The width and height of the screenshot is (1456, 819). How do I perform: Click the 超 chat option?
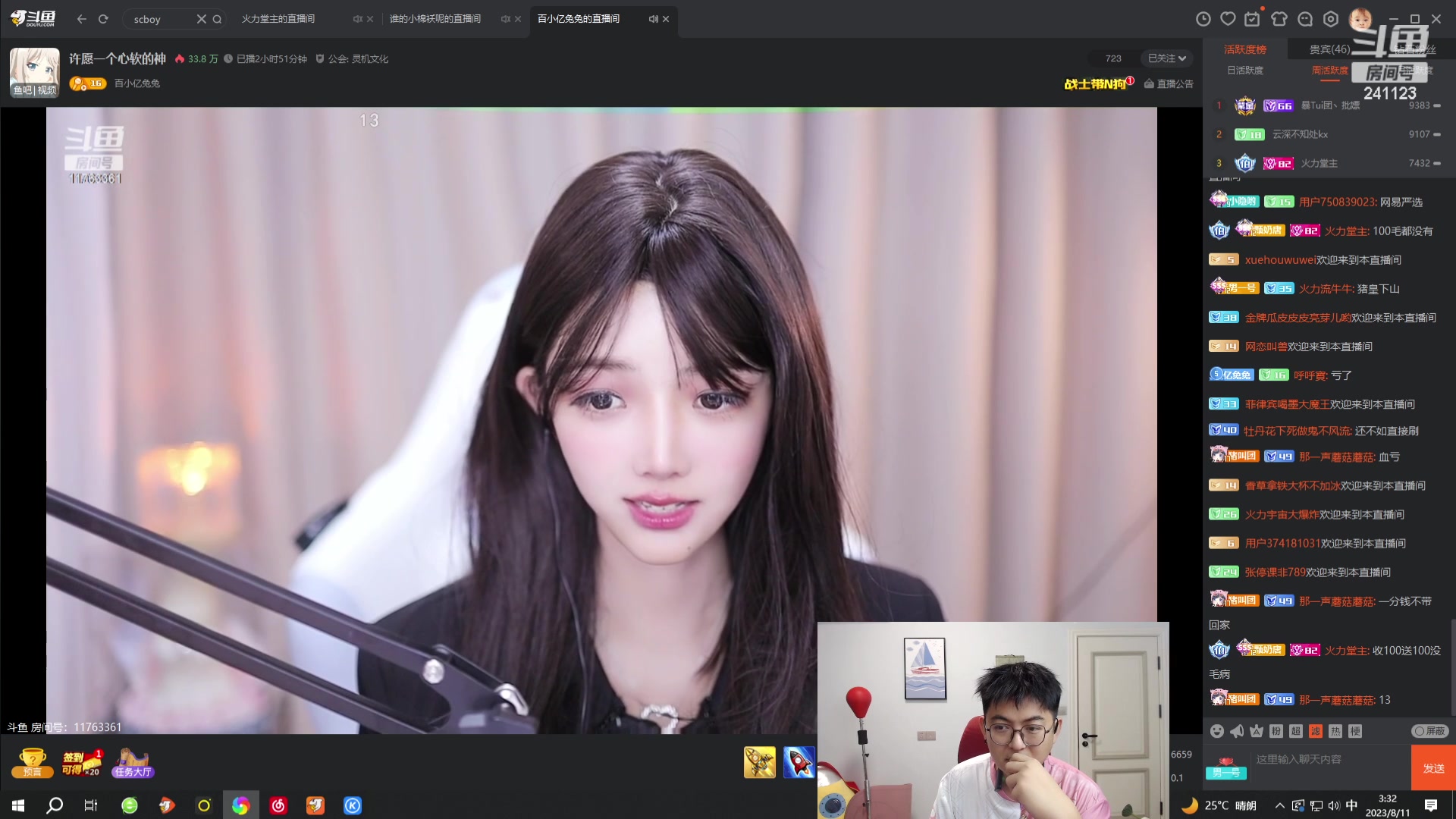pyautogui.click(x=1296, y=731)
